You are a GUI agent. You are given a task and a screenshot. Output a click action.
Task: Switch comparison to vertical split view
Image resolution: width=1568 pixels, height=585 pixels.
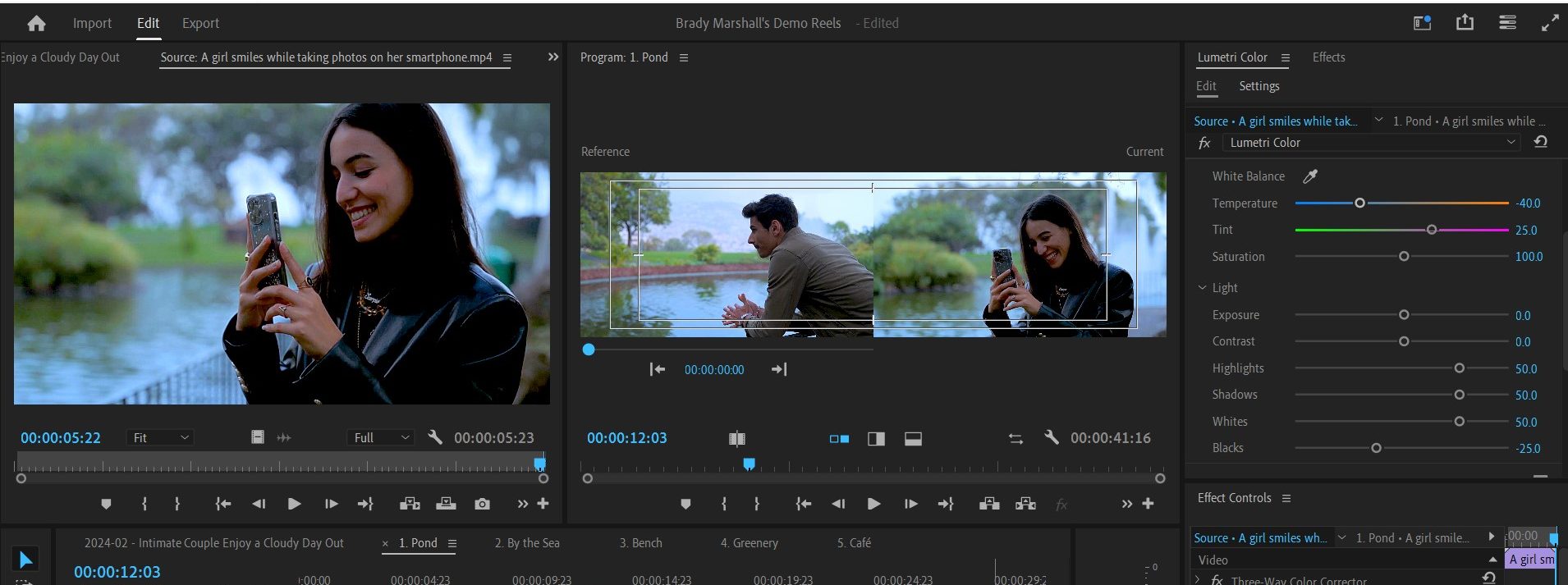[x=876, y=439]
